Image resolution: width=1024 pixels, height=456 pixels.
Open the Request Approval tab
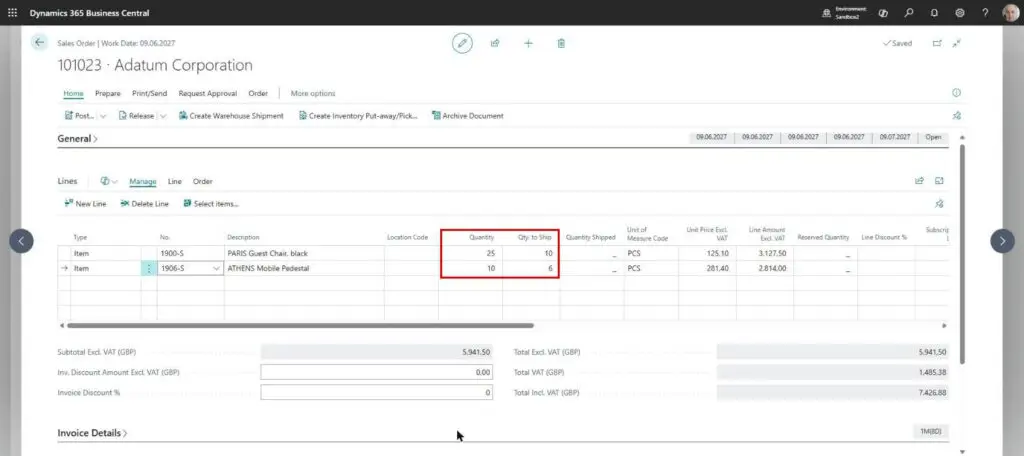tap(208, 93)
